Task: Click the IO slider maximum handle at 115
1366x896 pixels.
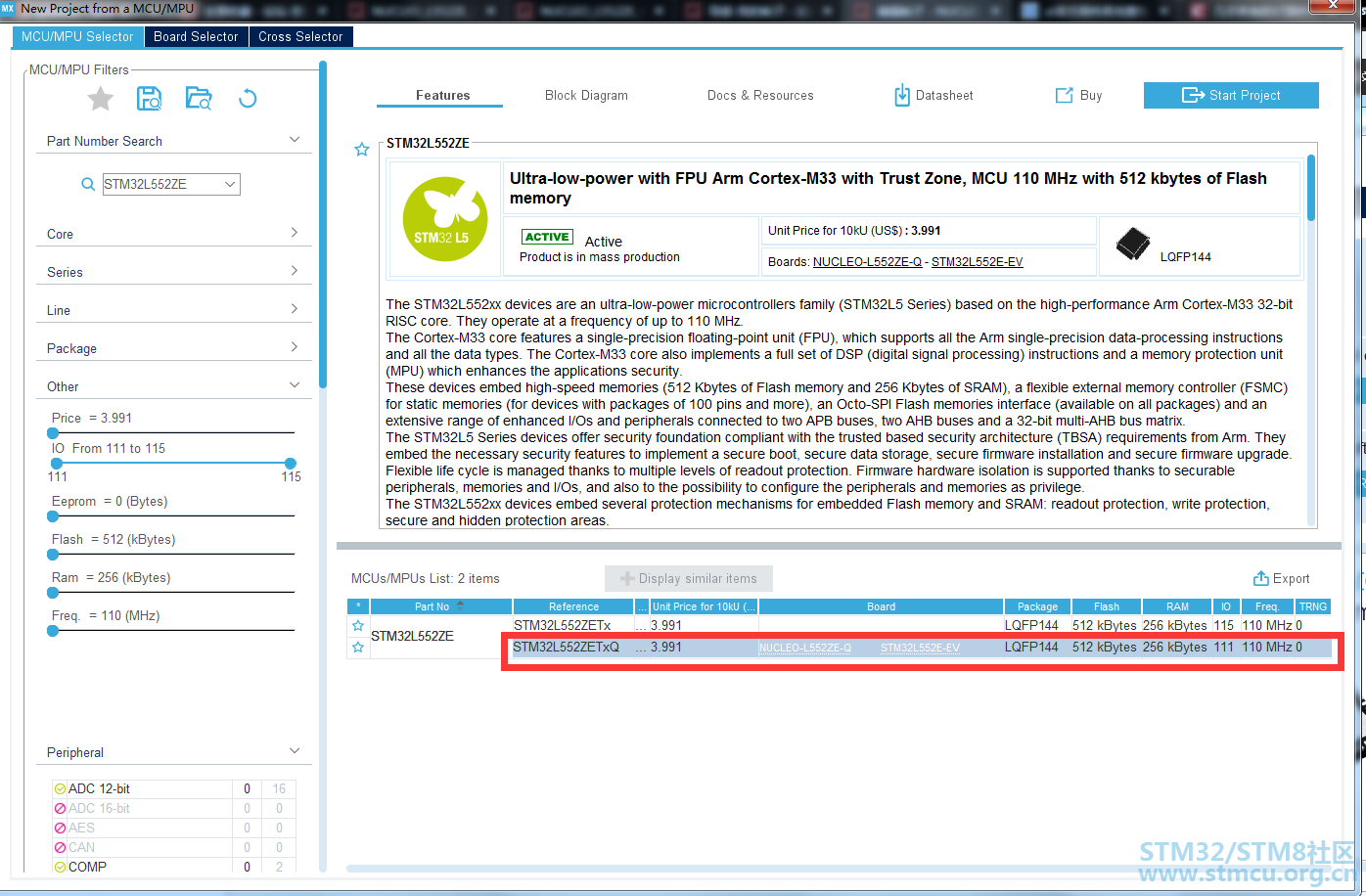Action: click(291, 463)
